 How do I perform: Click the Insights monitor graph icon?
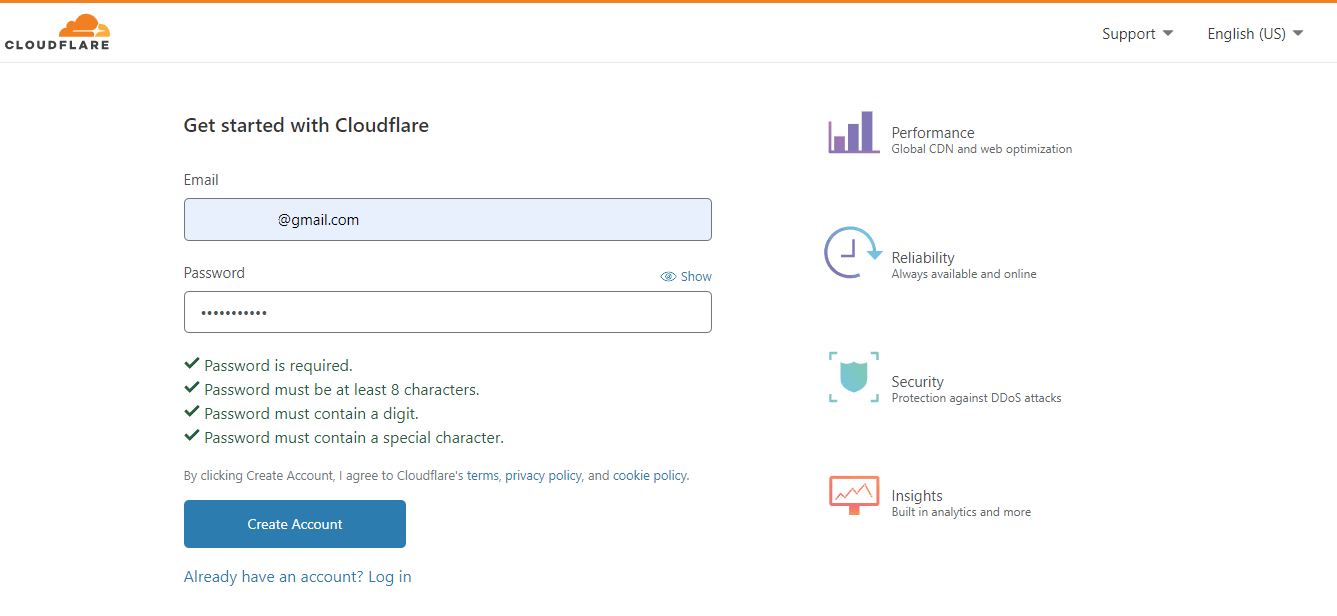click(x=853, y=495)
